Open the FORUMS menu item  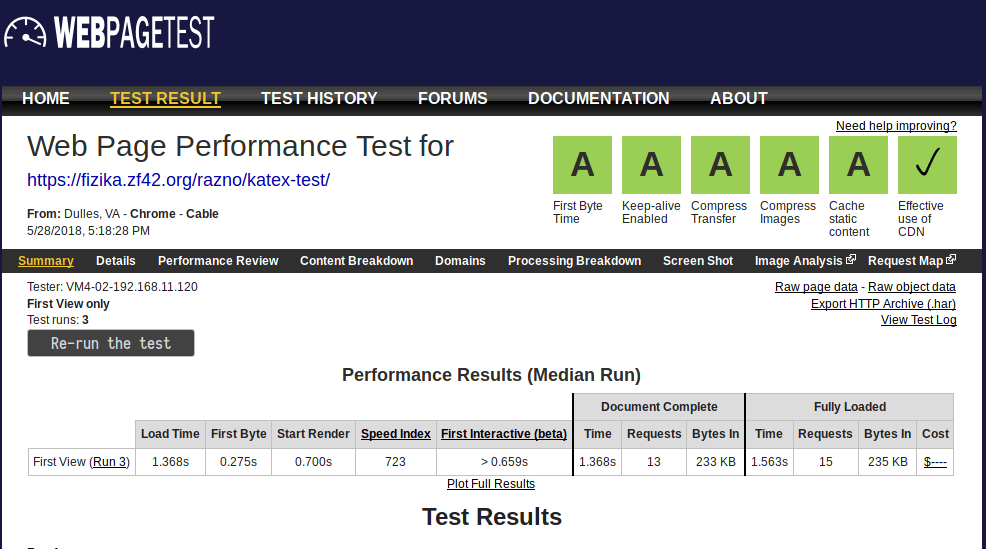coord(453,99)
